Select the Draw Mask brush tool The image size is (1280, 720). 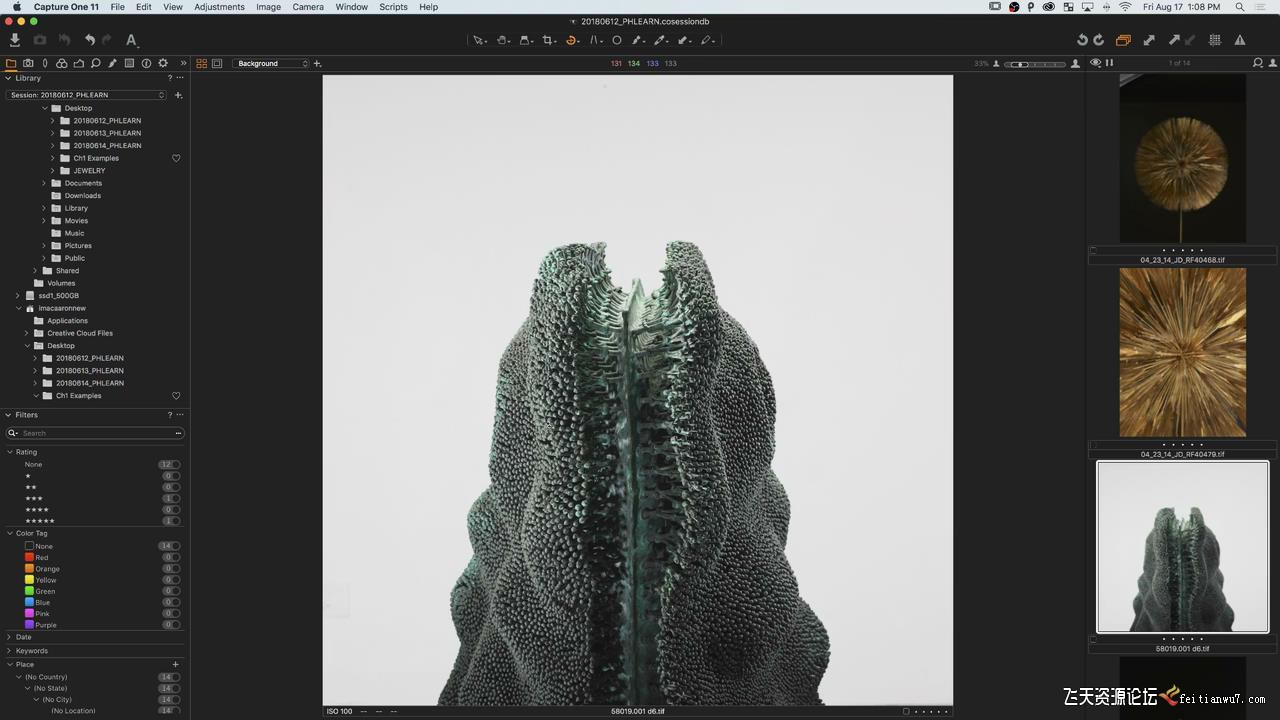pos(638,40)
